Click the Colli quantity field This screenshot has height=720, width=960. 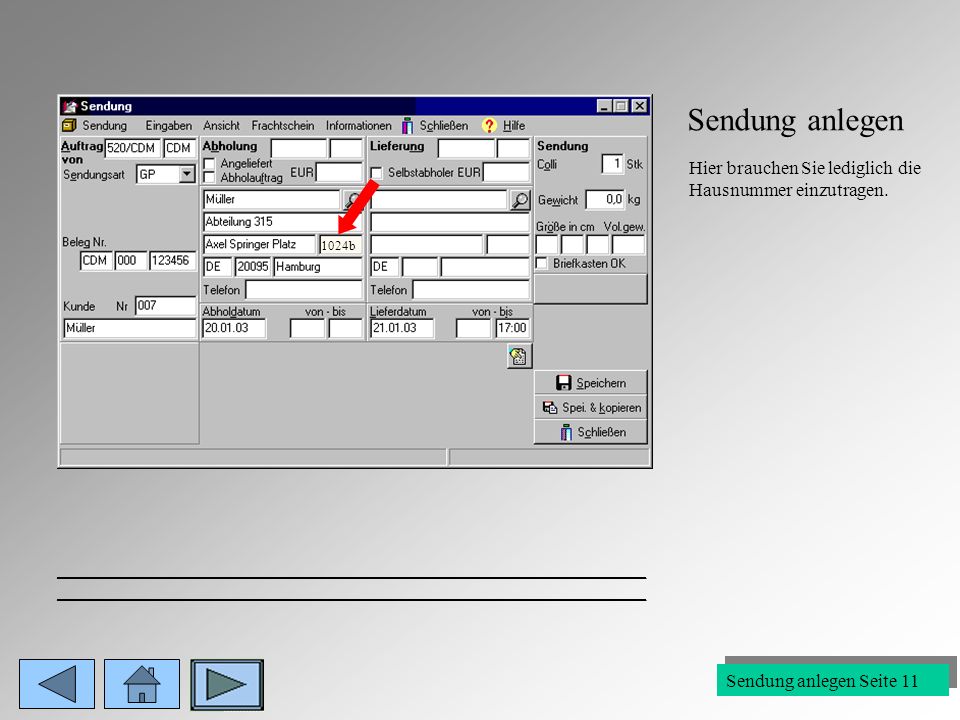point(612,164)
